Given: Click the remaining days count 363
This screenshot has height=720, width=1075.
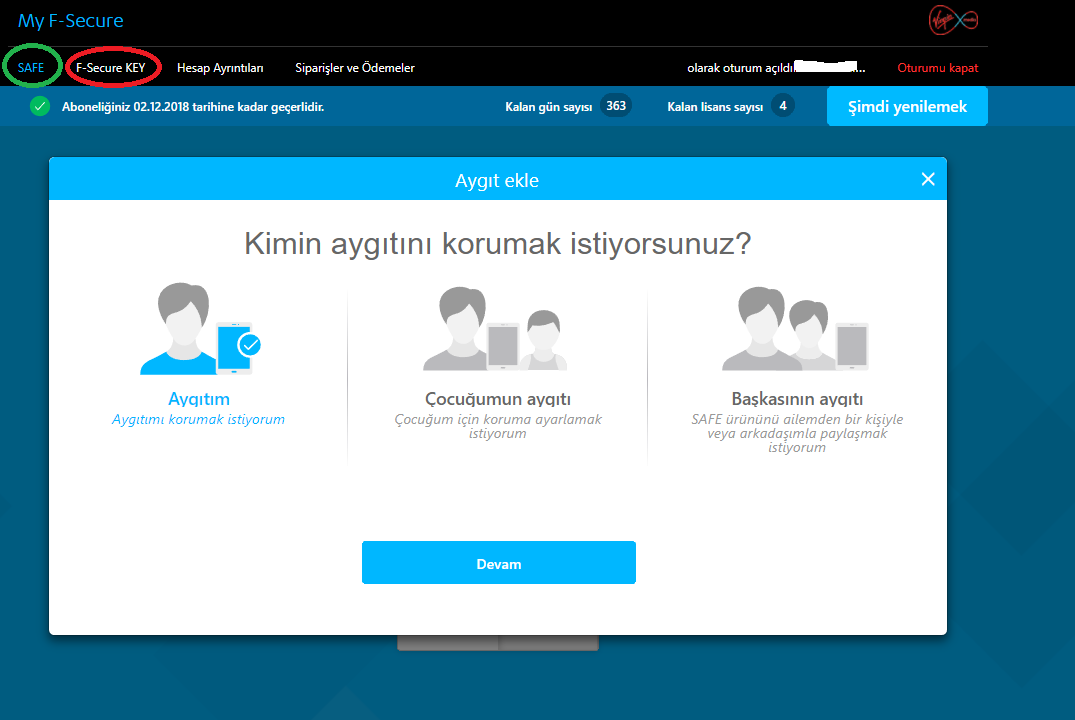Looking at the screenshot, I should (616, 106).
